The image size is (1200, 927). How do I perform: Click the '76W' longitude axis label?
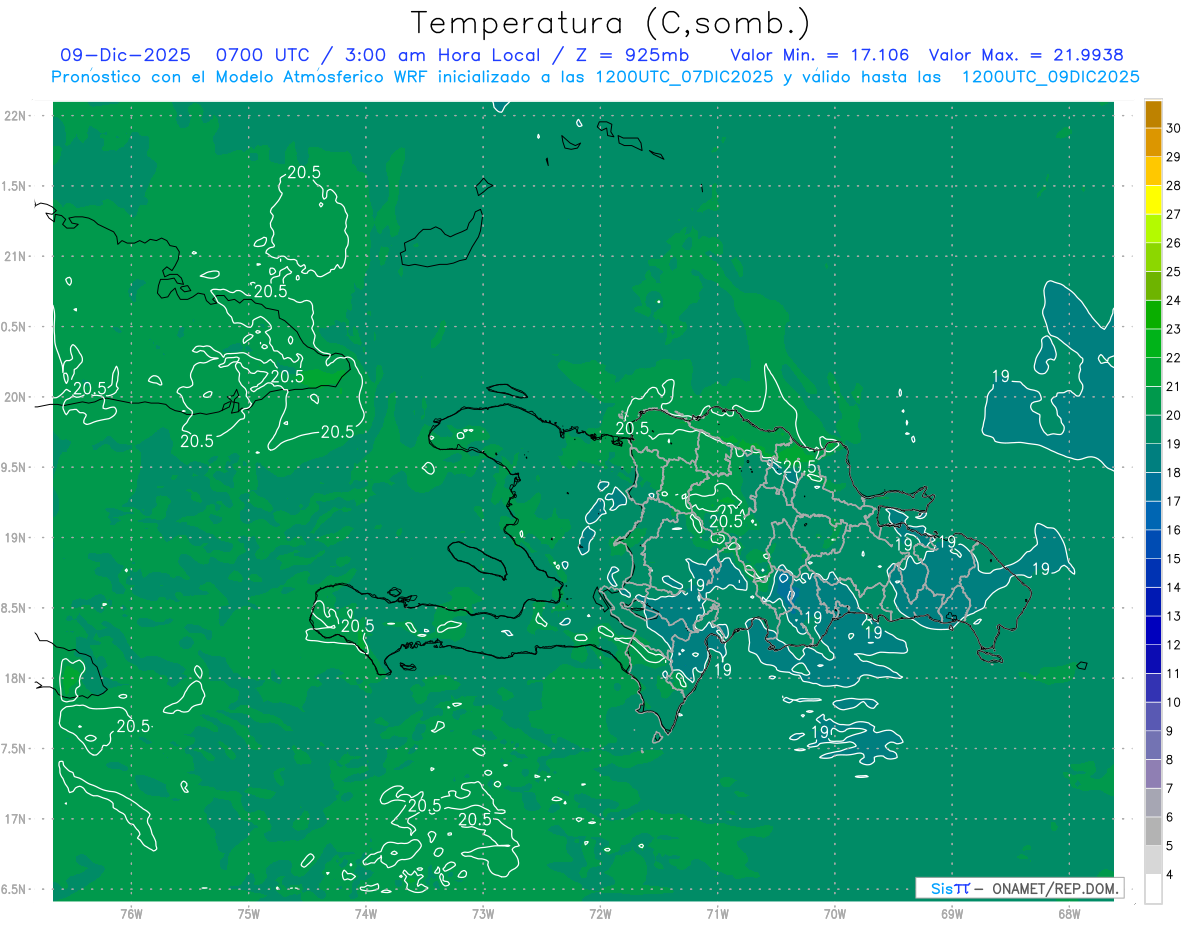[131, 914]
